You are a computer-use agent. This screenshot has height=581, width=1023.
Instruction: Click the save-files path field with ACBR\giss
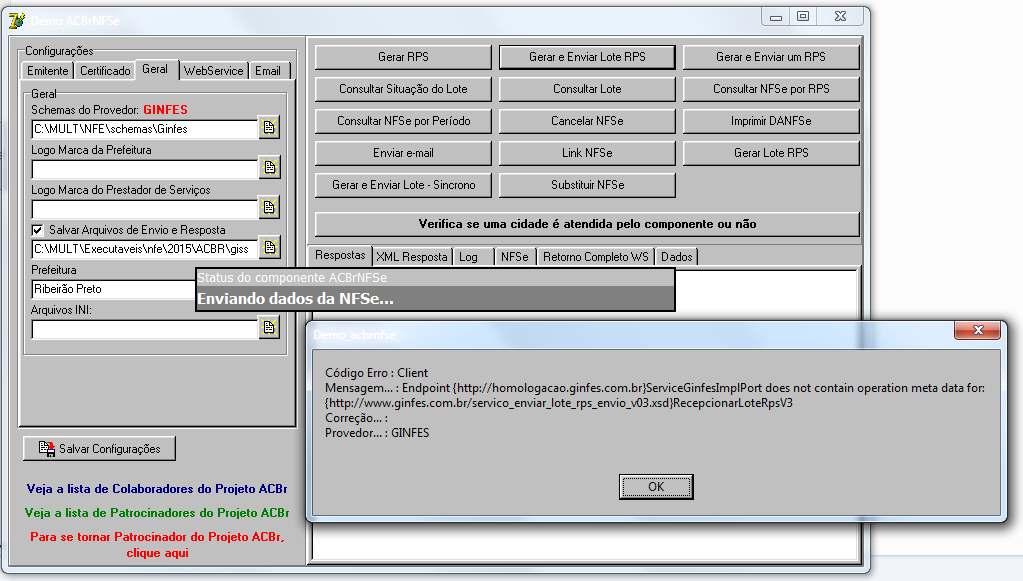tap(144, 248)
